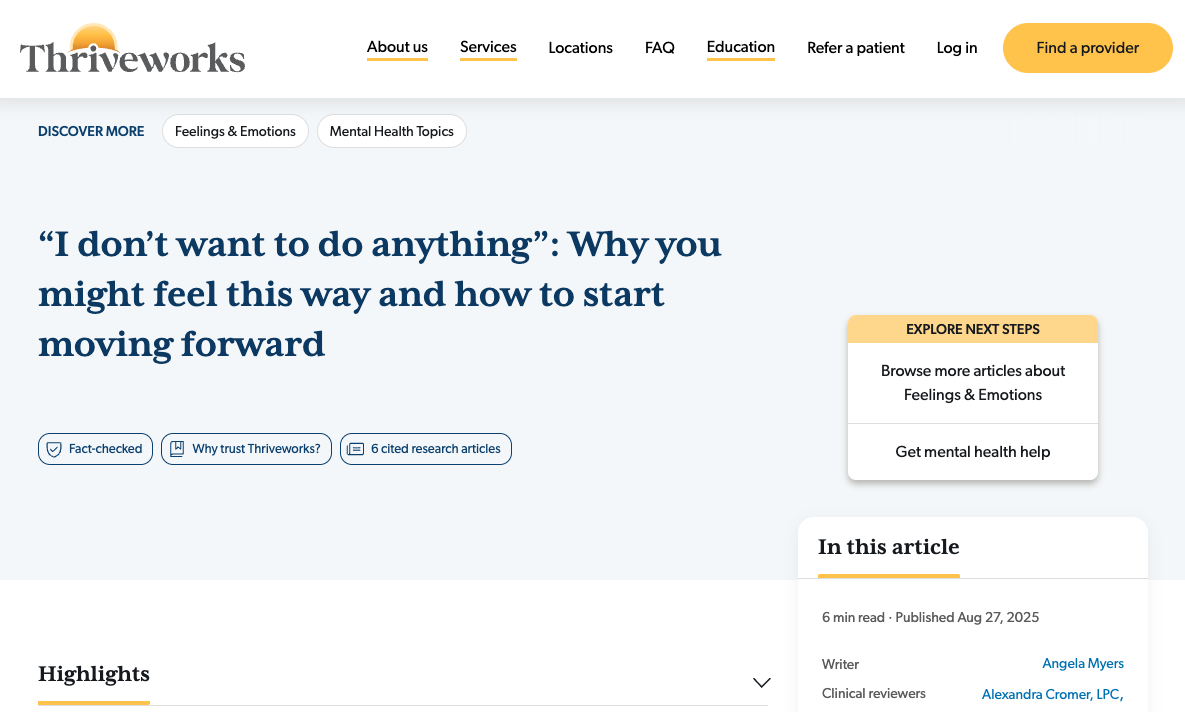Open the About us menu

click(x=397, y=48)
